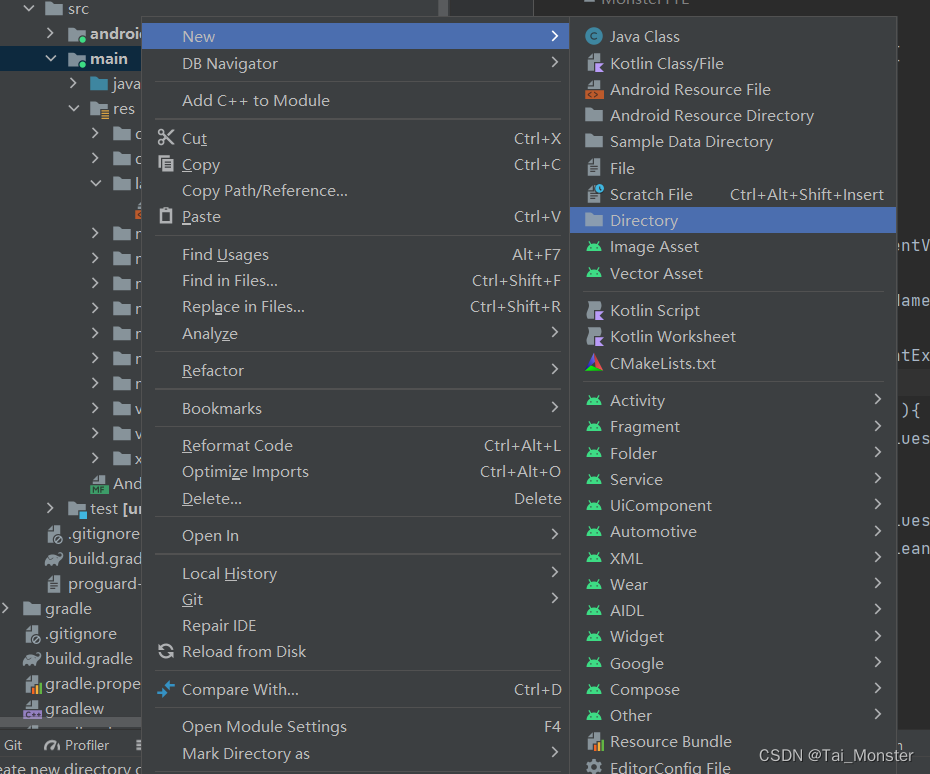Click the Kotlin Worksheet icon
Viewport: 930px width, 774px height.
pyautogui.click(x=594, y=336)
